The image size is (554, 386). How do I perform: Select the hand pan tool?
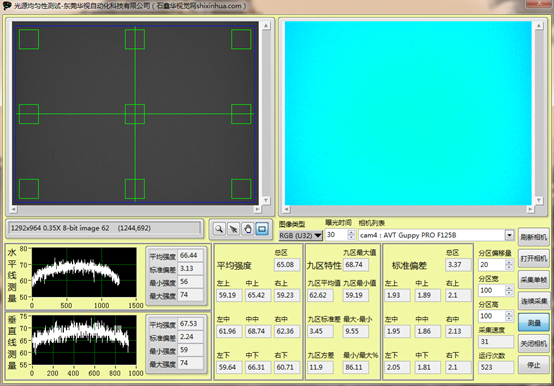click(x=248, y=229)
